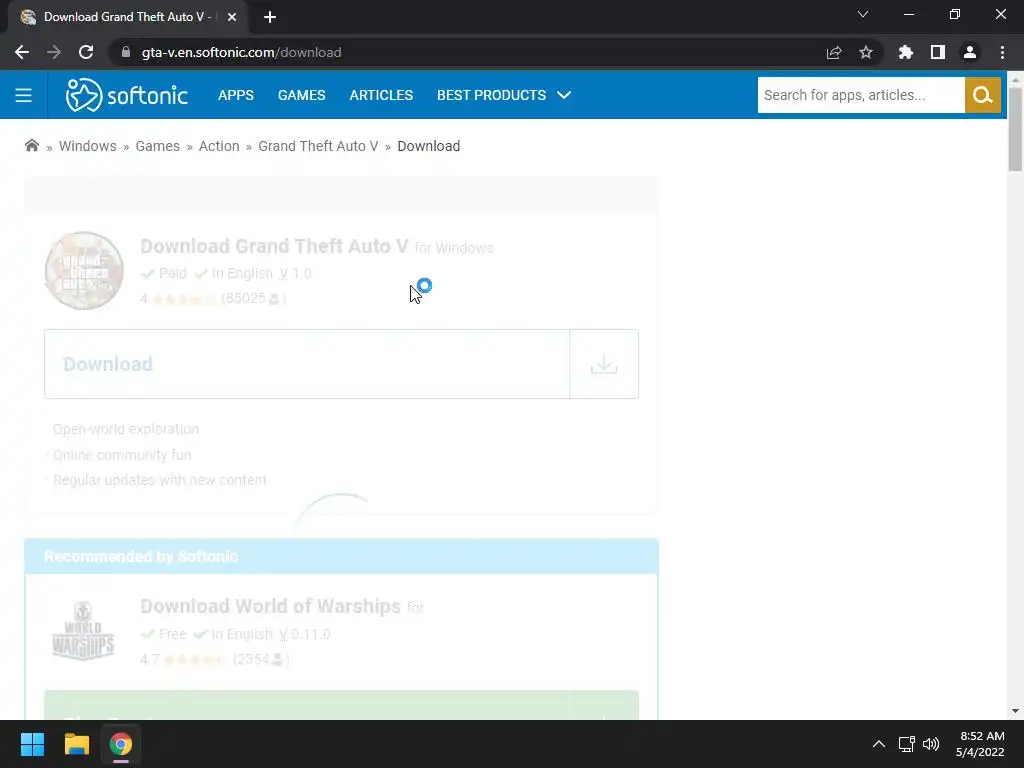Image resolution: width=1024 pixels, height=768 pixels.
Task: Open Chrome's three-dot menu
Action: (x=1002, y=52)
